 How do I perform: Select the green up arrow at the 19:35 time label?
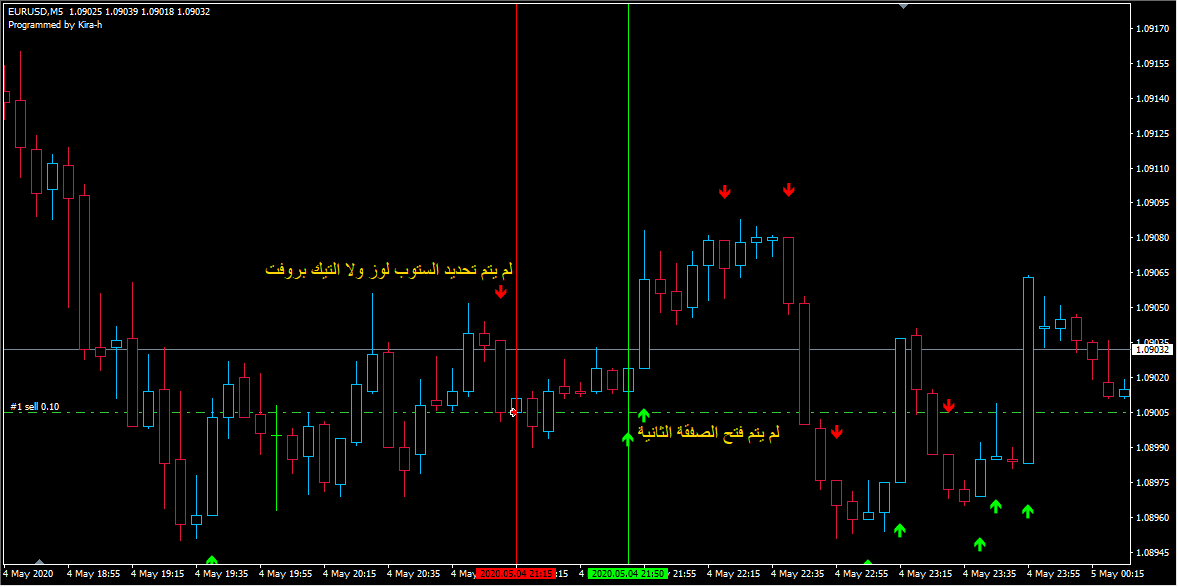click(211, 561)
